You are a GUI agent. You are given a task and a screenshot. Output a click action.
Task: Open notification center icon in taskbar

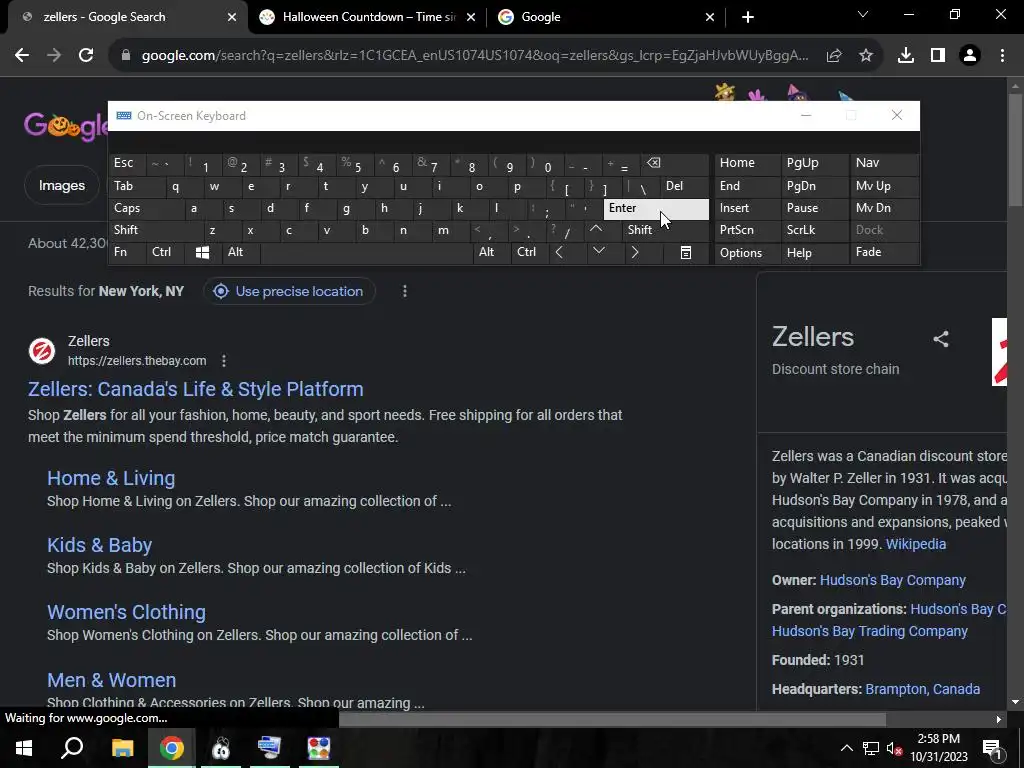tap(992, 748)
